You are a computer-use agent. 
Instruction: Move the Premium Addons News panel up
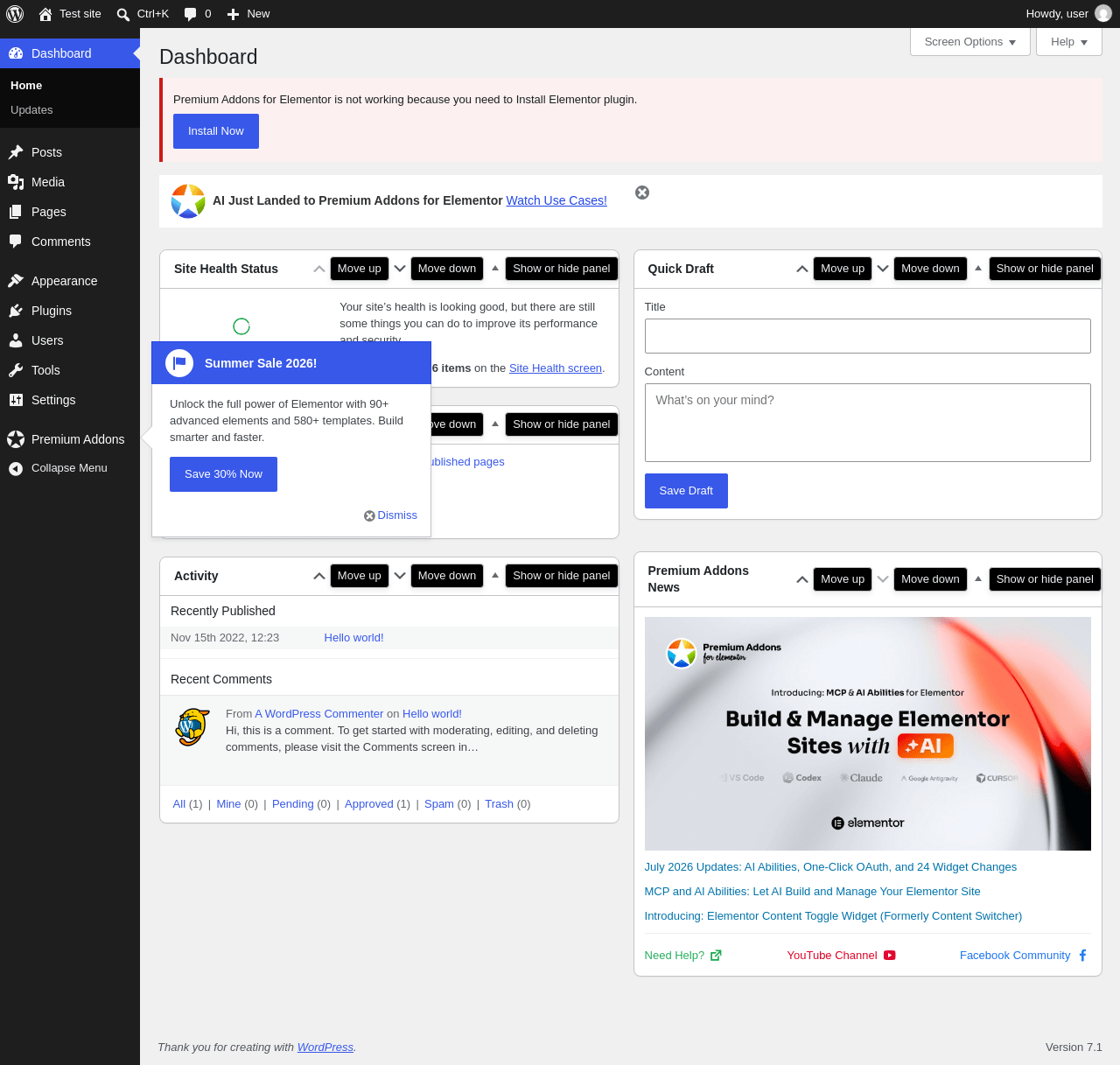tap(802, 579)
